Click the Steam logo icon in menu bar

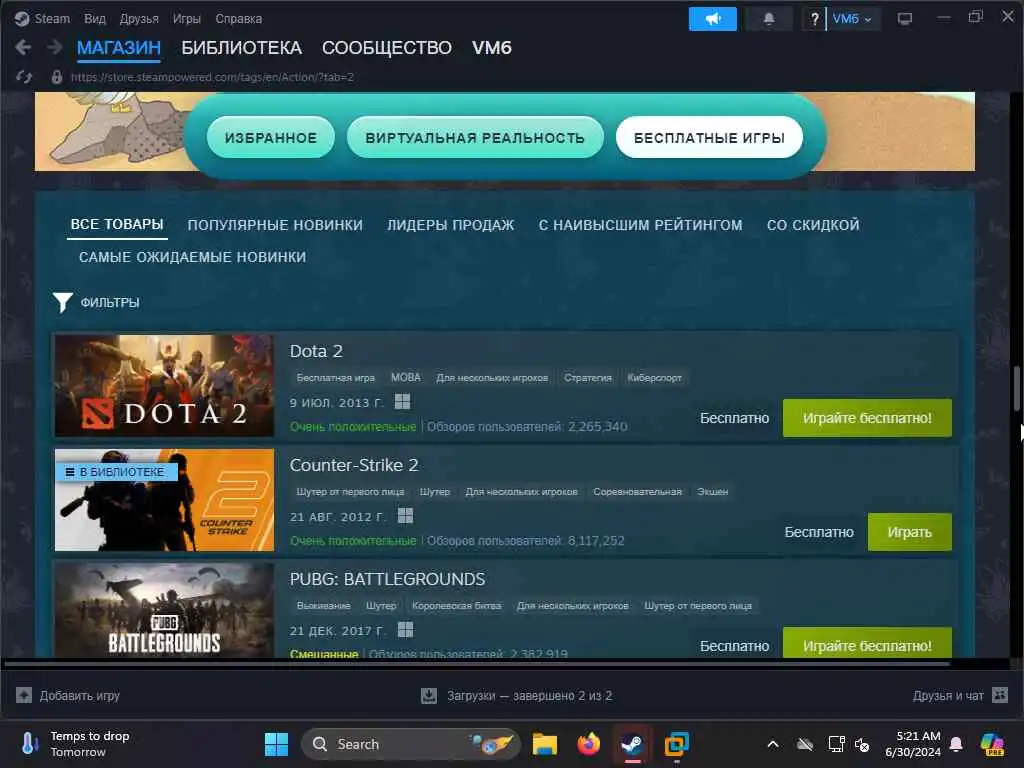tap(22, 18)
